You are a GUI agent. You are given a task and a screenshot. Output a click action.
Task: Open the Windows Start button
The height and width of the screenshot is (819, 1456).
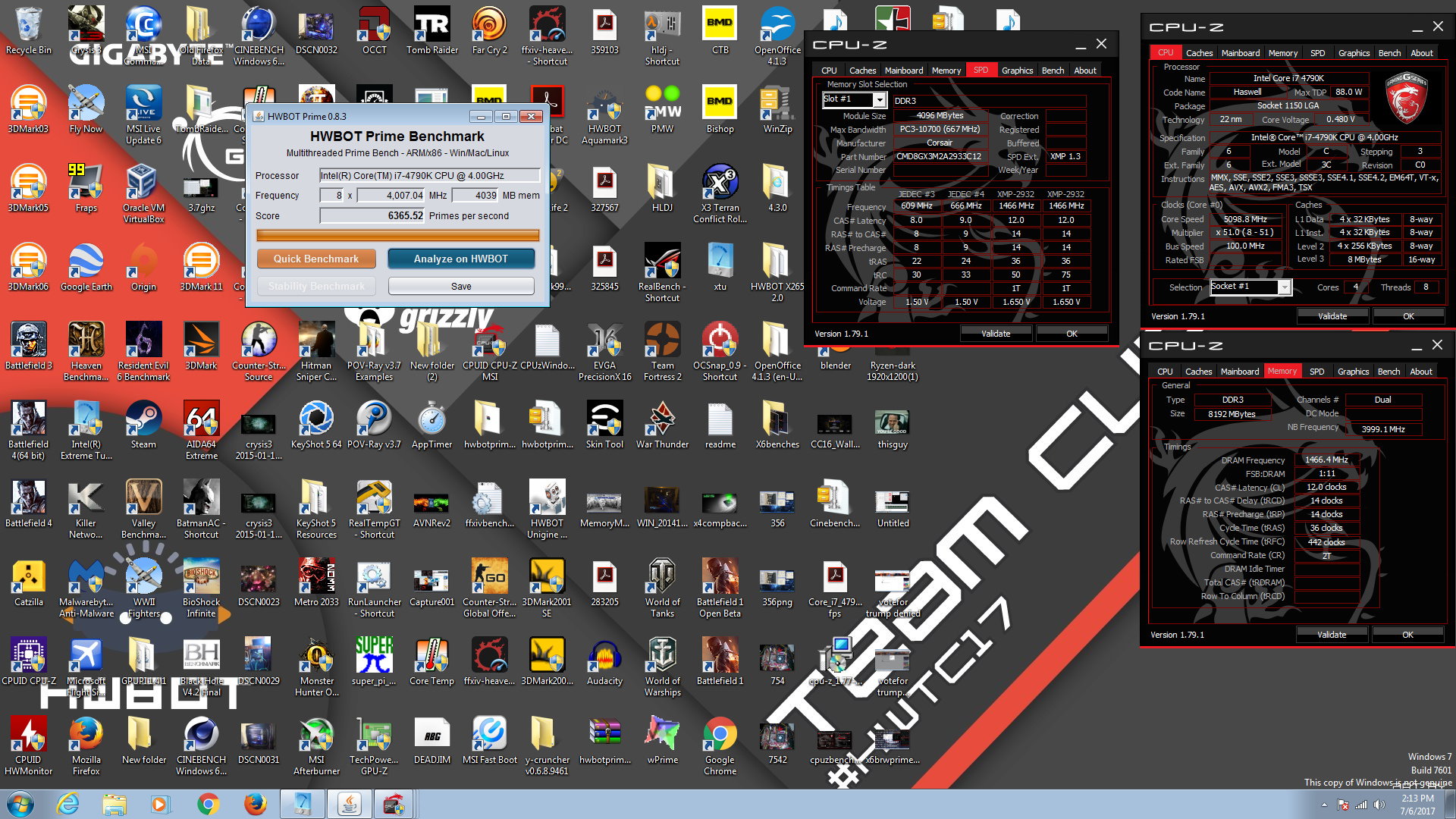click(20, 804)
